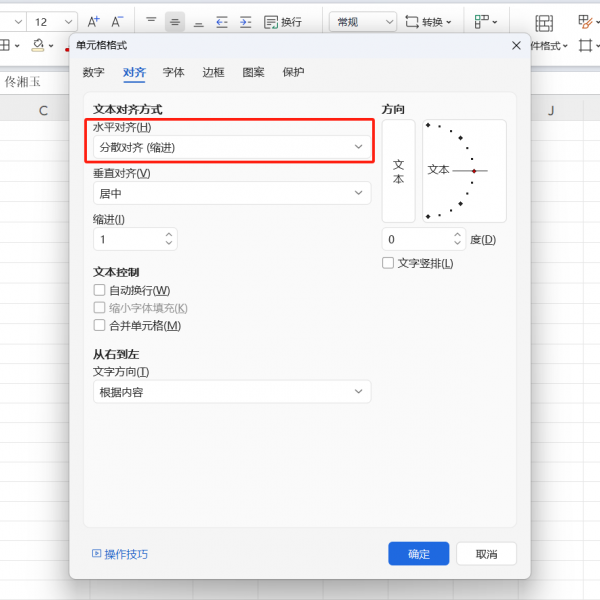
Task: Select the top align icon in toolbar
Action: click(151, 21)
